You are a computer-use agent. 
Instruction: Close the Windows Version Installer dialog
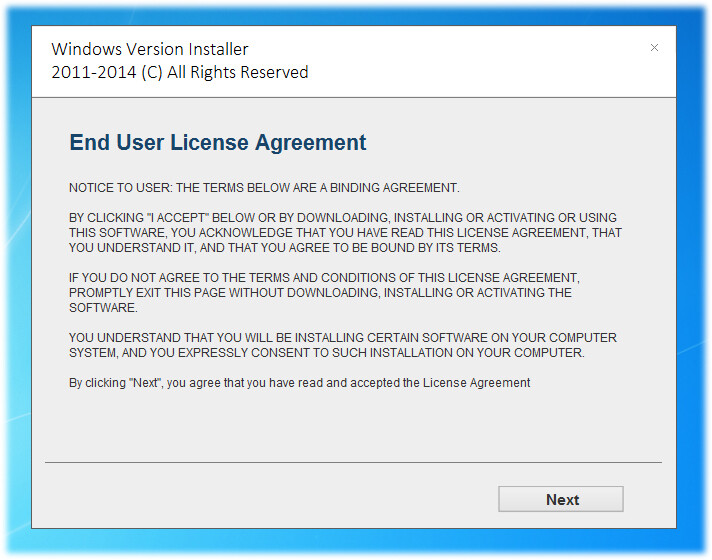[654, 48]
